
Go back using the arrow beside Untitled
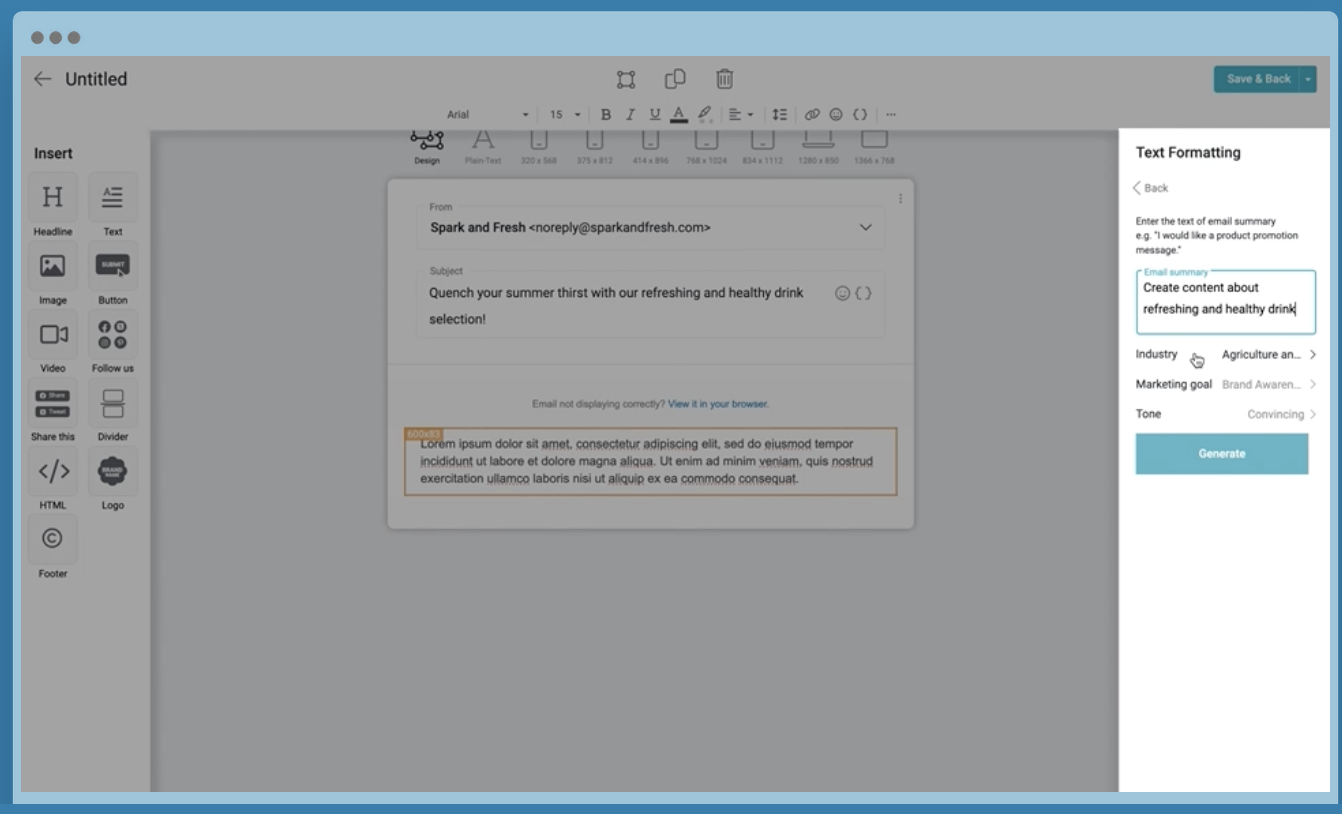pyautogui.click(x=42, y=79)
